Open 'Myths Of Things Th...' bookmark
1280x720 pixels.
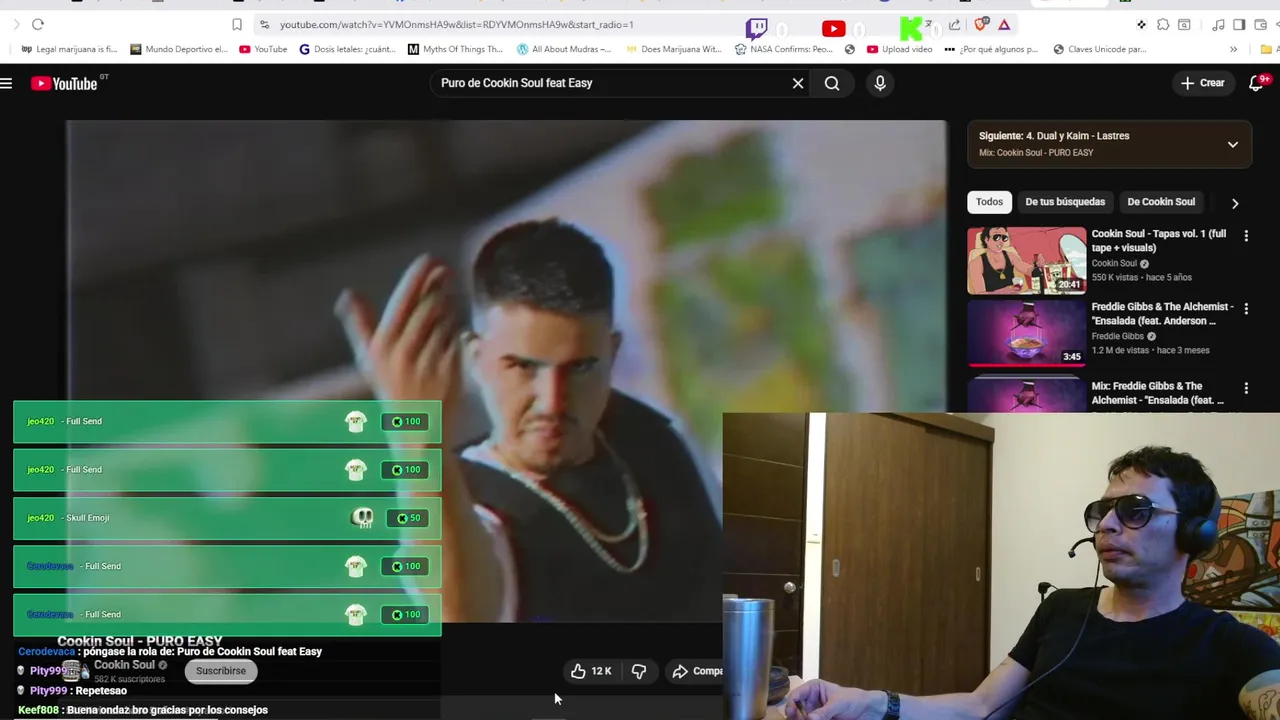coord(455,49)
